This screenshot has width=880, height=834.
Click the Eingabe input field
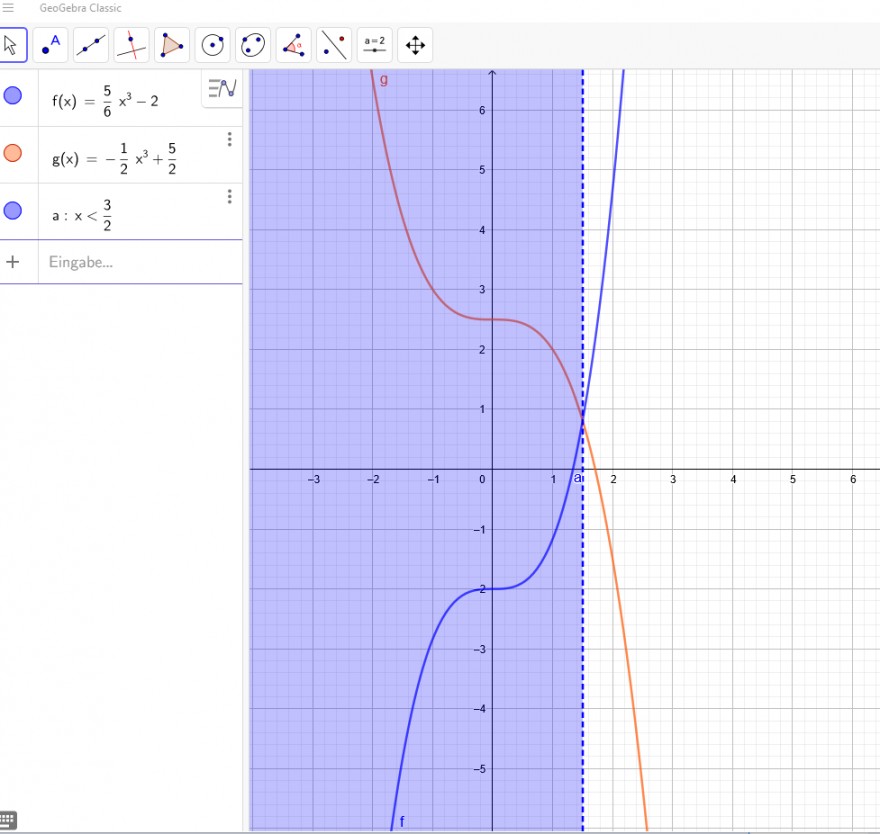140,262
